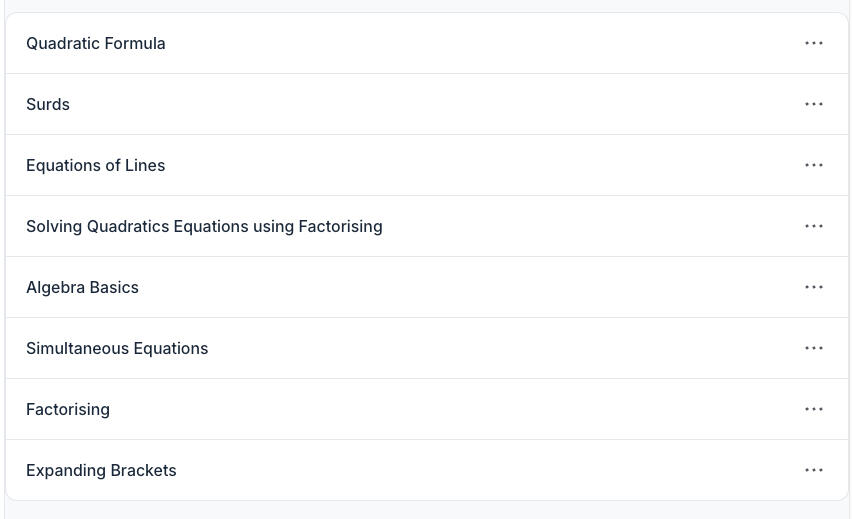The height and width of the screenshot is (519, 852).
Task: Open the Factorising topic
Action: [x=68, y=409]
